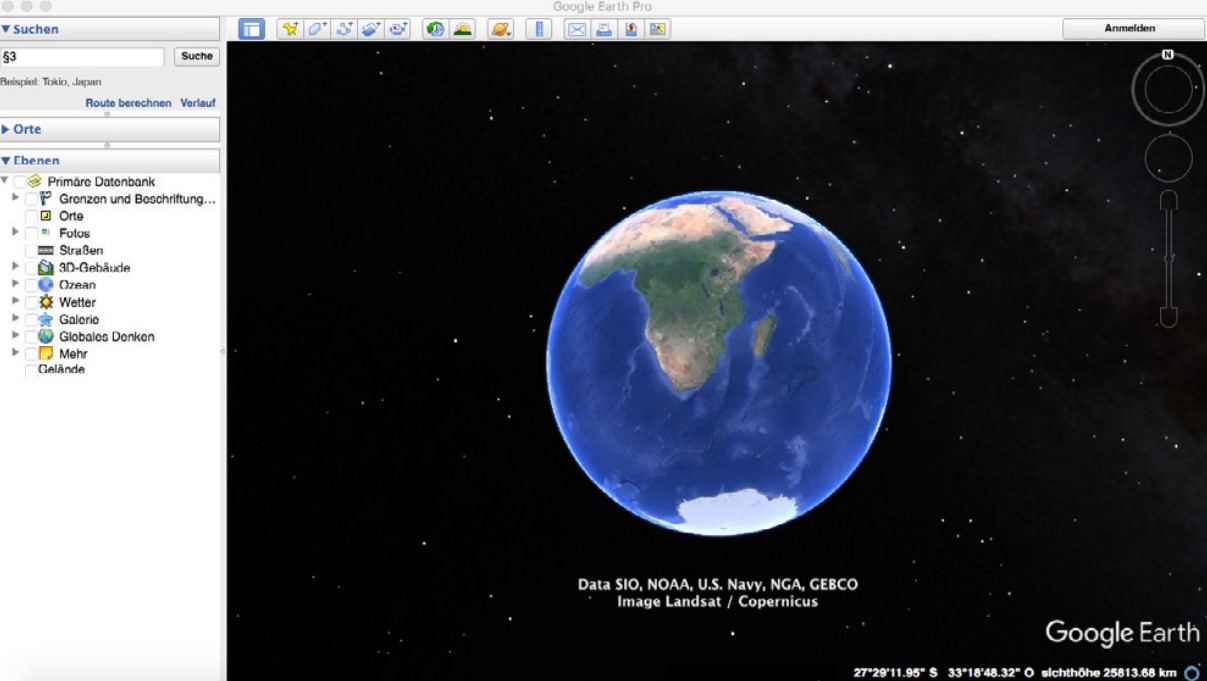1207x681 pixels.
Task: Expand the Fotos folder
Action: tap(16, 232)
